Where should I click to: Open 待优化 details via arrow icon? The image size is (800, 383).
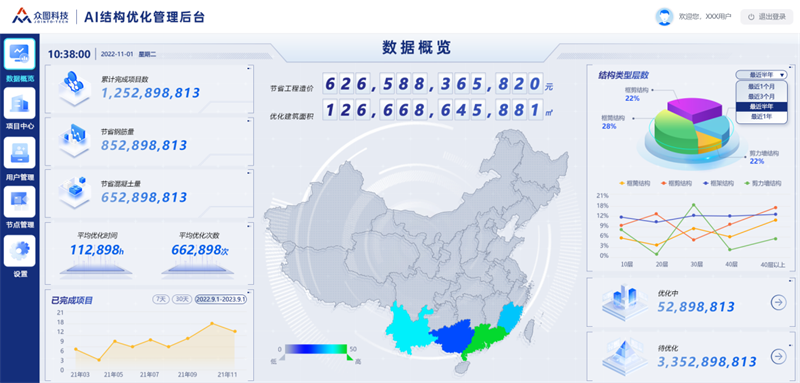point(778,356)
